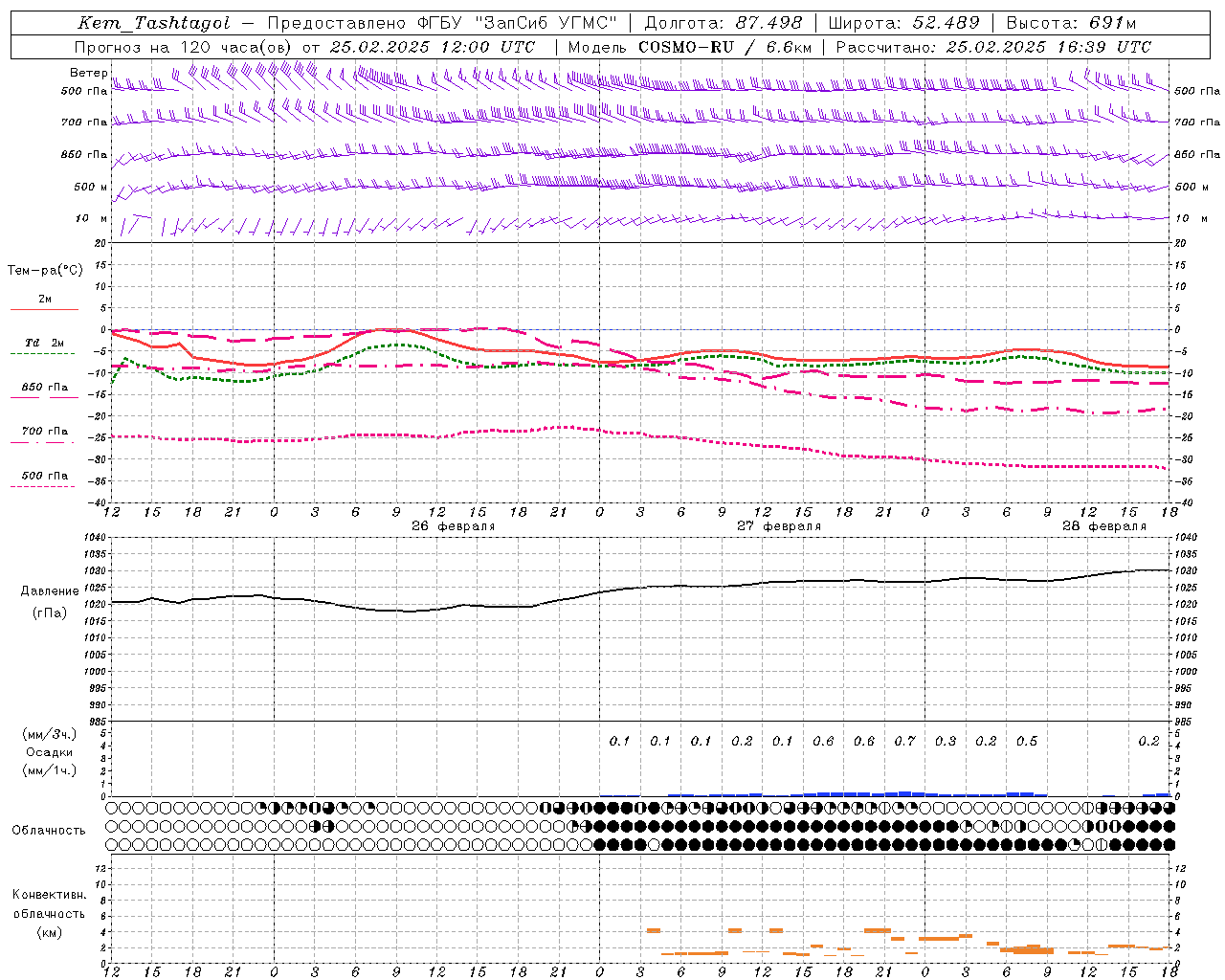Viewport: 1225px width, 980px height.
Task: Click the 'Тем-ра(°C)' panel label
Action: point(45,271)
